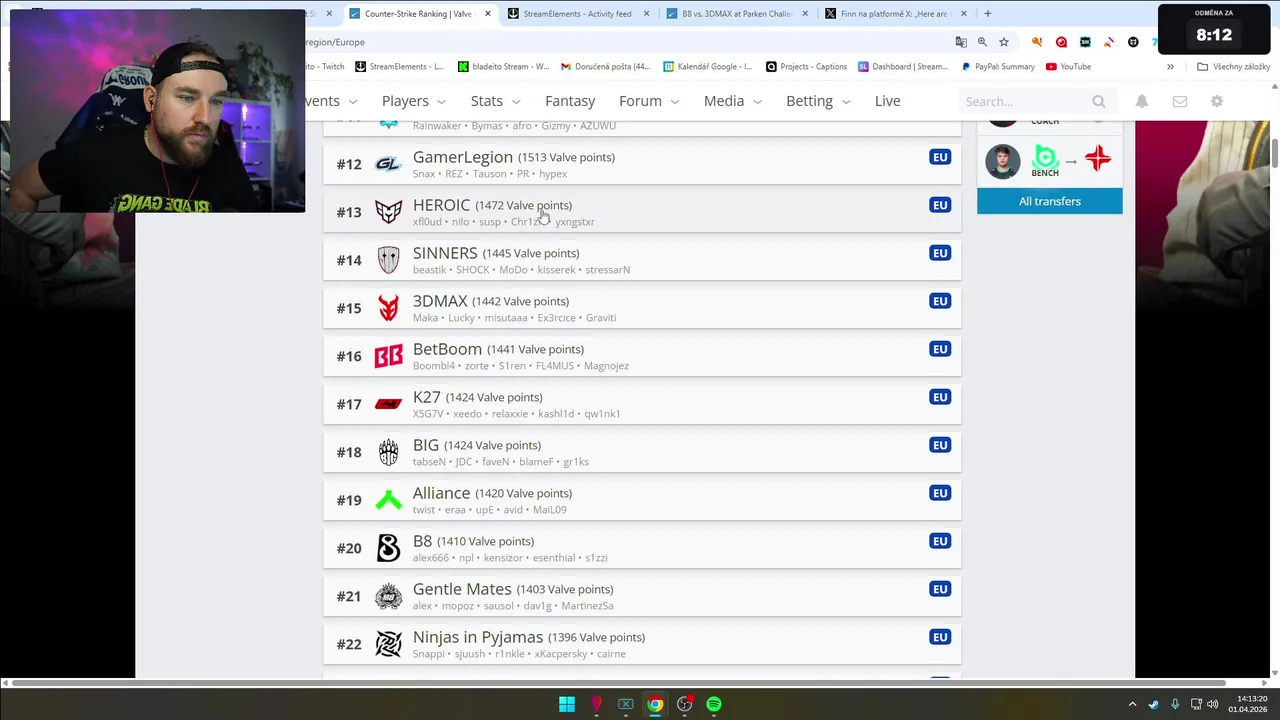
Task: Open OBS Studio from the taskbar
Action: coord(684,704)
